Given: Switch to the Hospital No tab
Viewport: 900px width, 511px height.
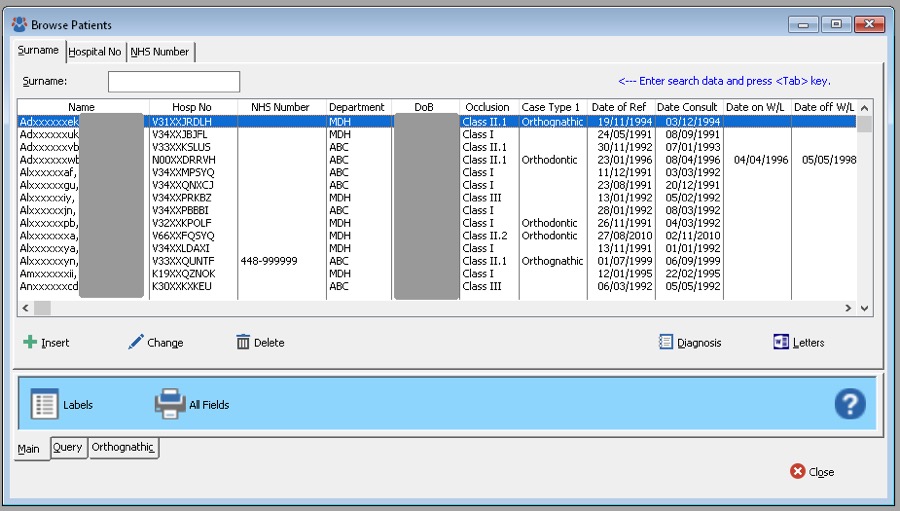Looking at the screenshot, I should [95, 52].
